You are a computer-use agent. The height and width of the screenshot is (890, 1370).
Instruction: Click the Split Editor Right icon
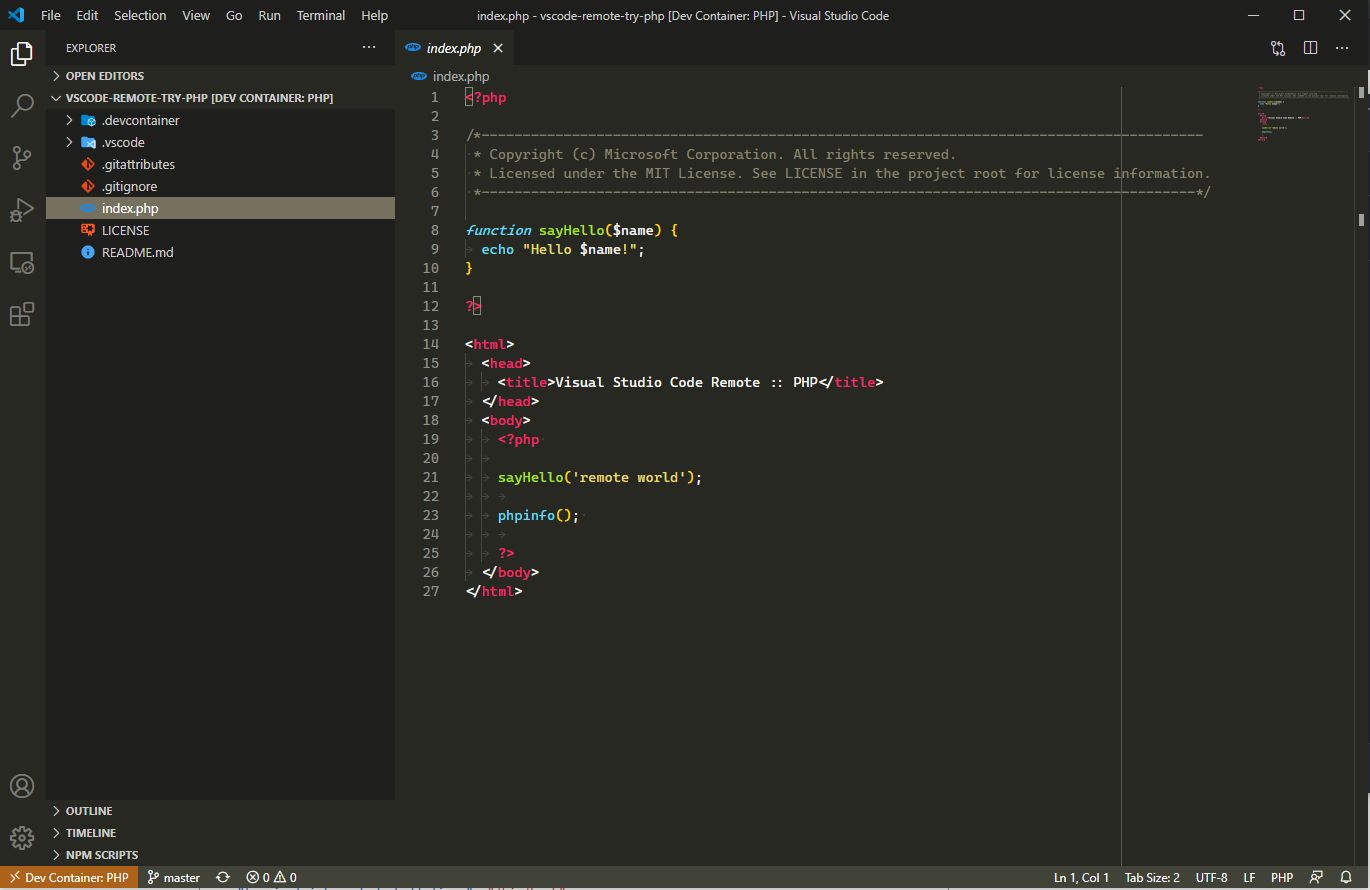[1310, 48]
